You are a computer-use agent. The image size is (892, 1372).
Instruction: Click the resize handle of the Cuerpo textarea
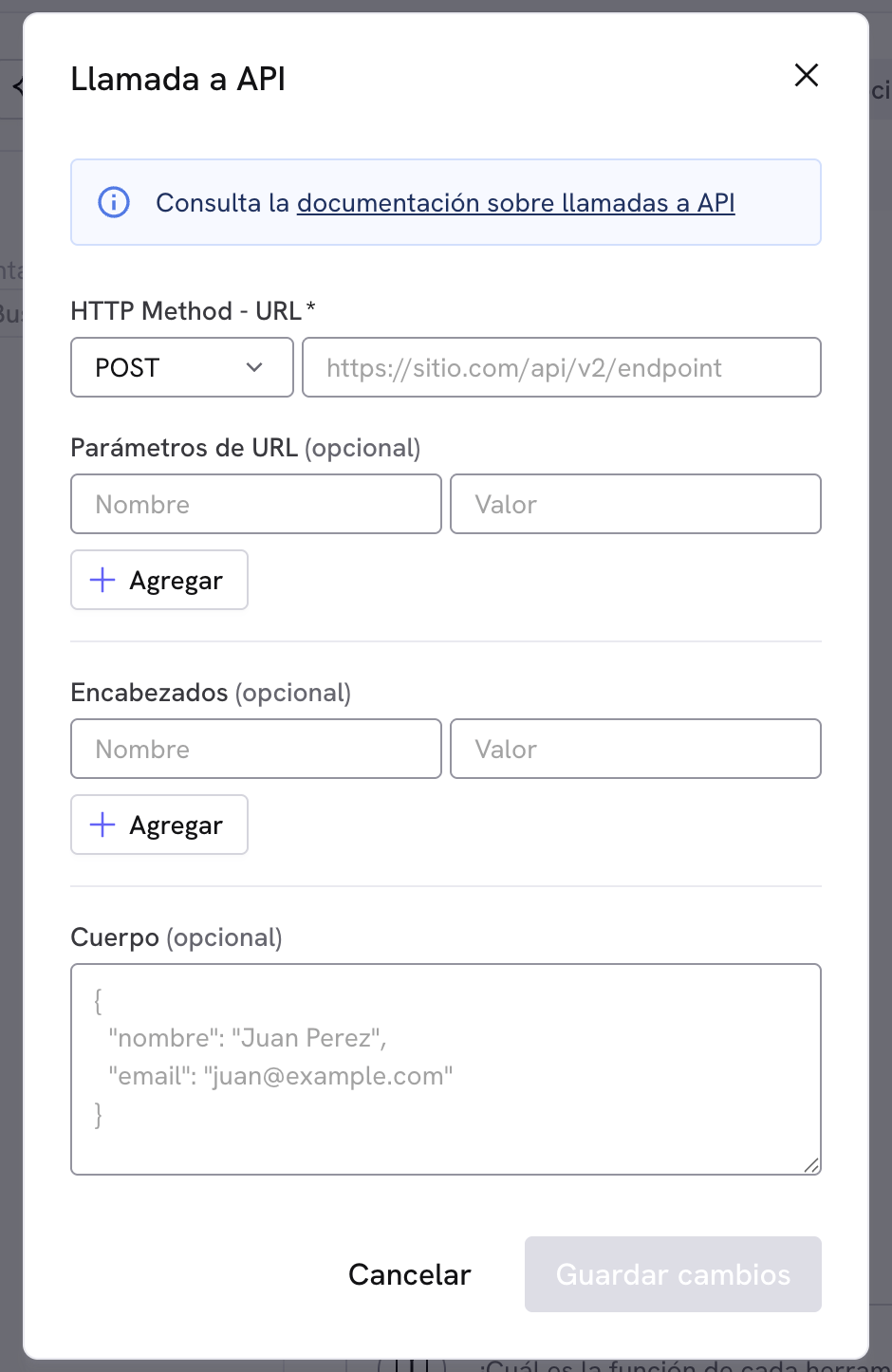[x=813, y=1165]
